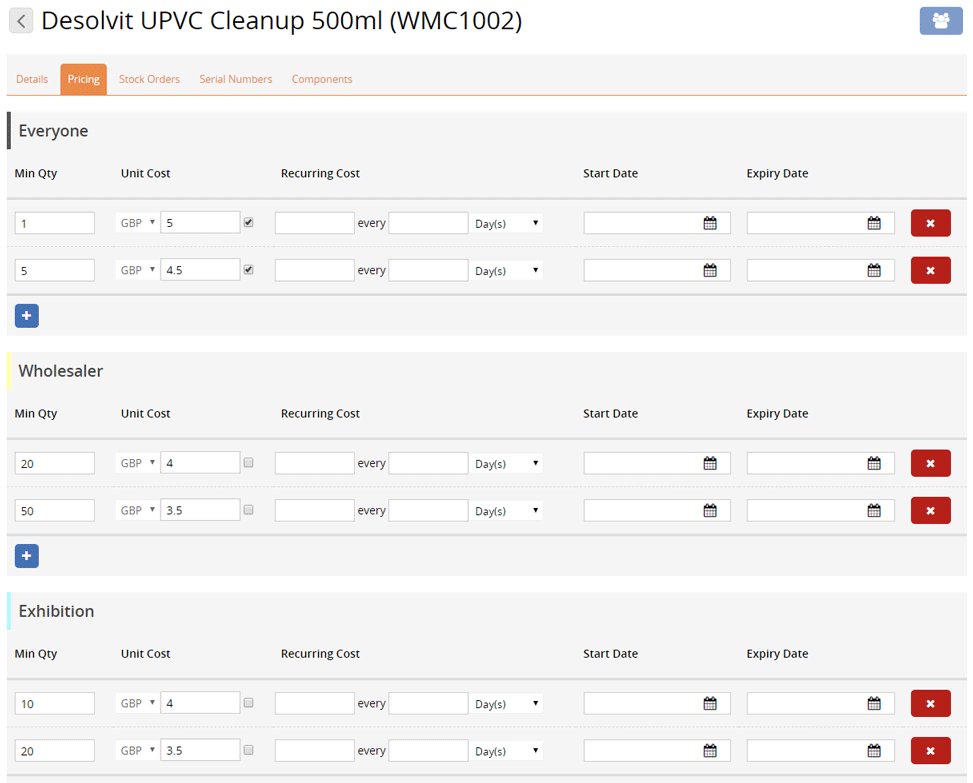973x783 pixels.
Task: Delete the Exhibition qty 10 price row
Action: coord(930,704)
